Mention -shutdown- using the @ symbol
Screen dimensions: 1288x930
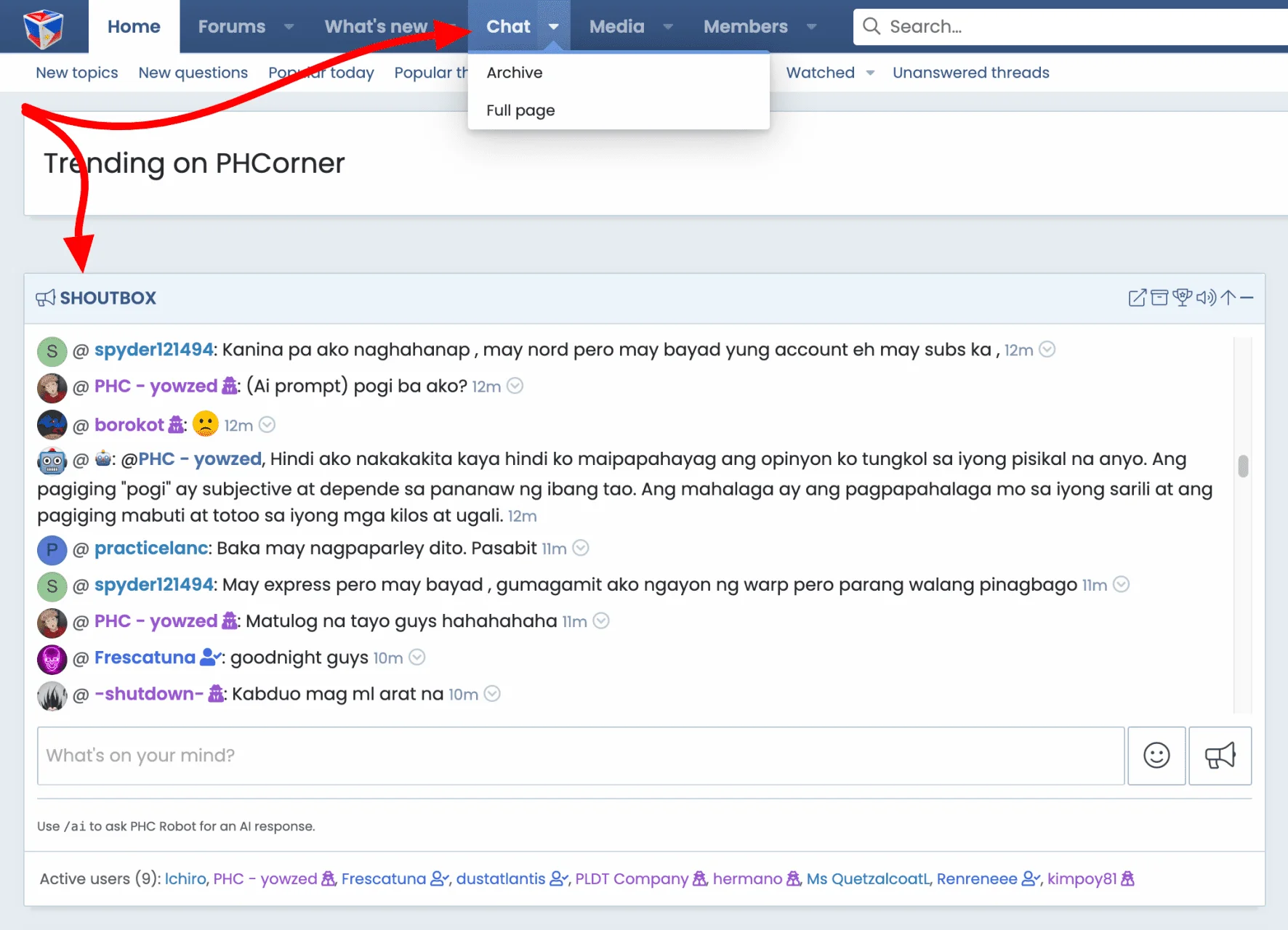[81, 694]
